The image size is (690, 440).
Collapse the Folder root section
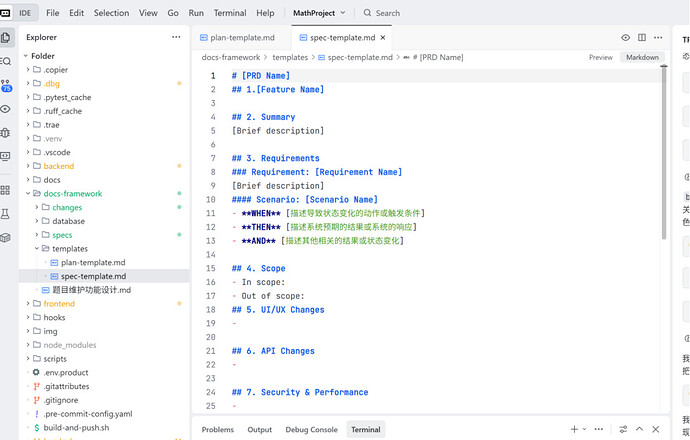(26, 56)
